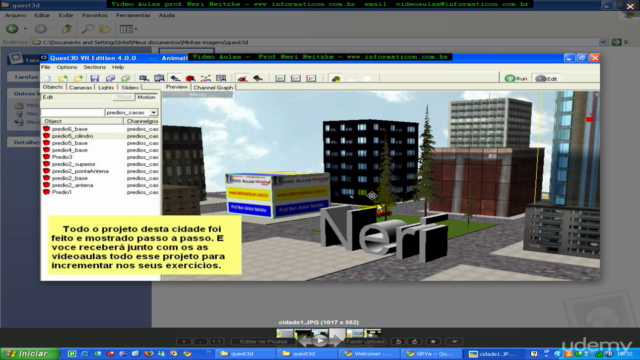This screenshot has width=640, height=360.
Task: Click the cidade1.JP... taskbar button
Action: tap(494, 354)
